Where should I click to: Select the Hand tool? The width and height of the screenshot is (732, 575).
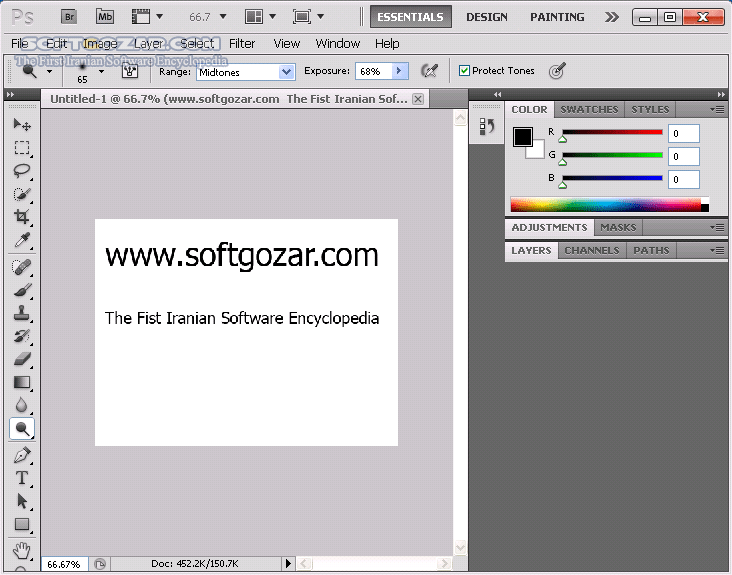pyautogui.click(x=22, y=551)
